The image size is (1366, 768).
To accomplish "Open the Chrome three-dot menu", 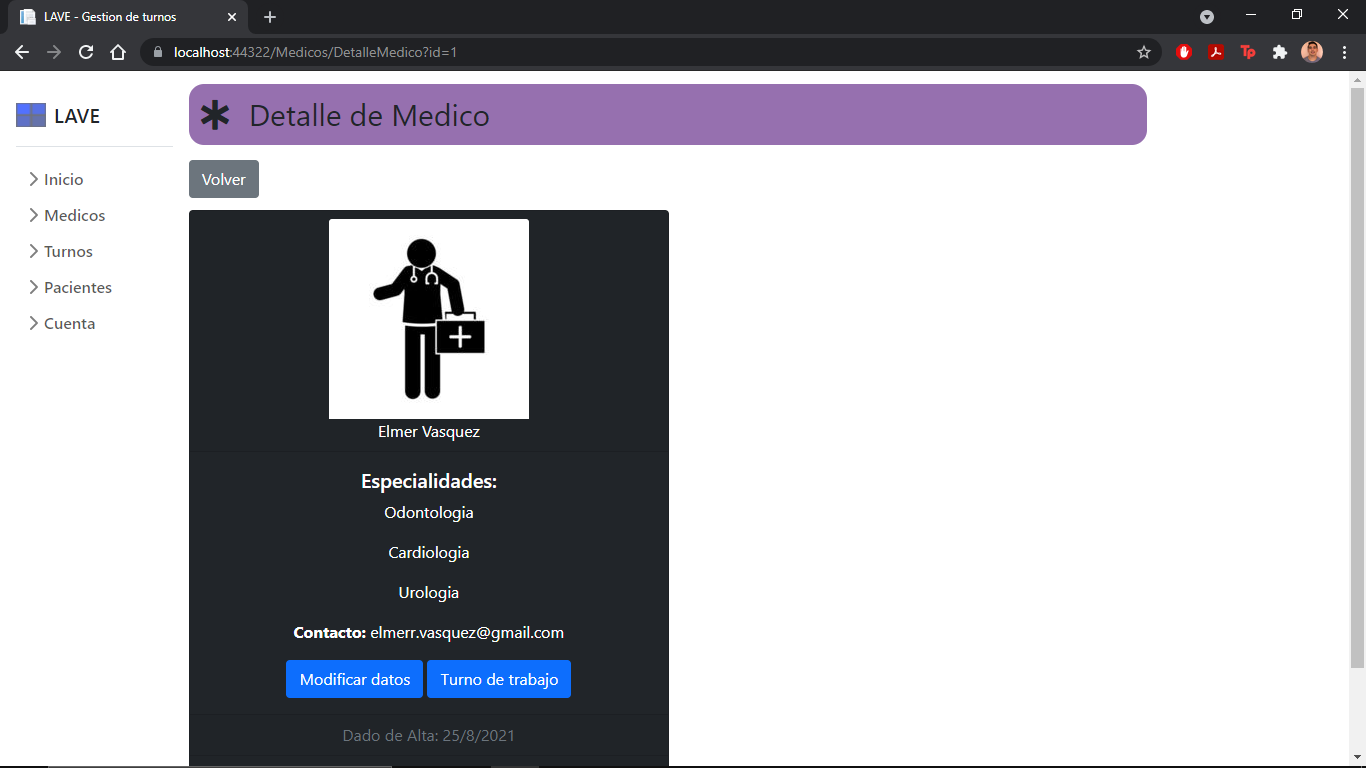I will (x=1344, y=52).
